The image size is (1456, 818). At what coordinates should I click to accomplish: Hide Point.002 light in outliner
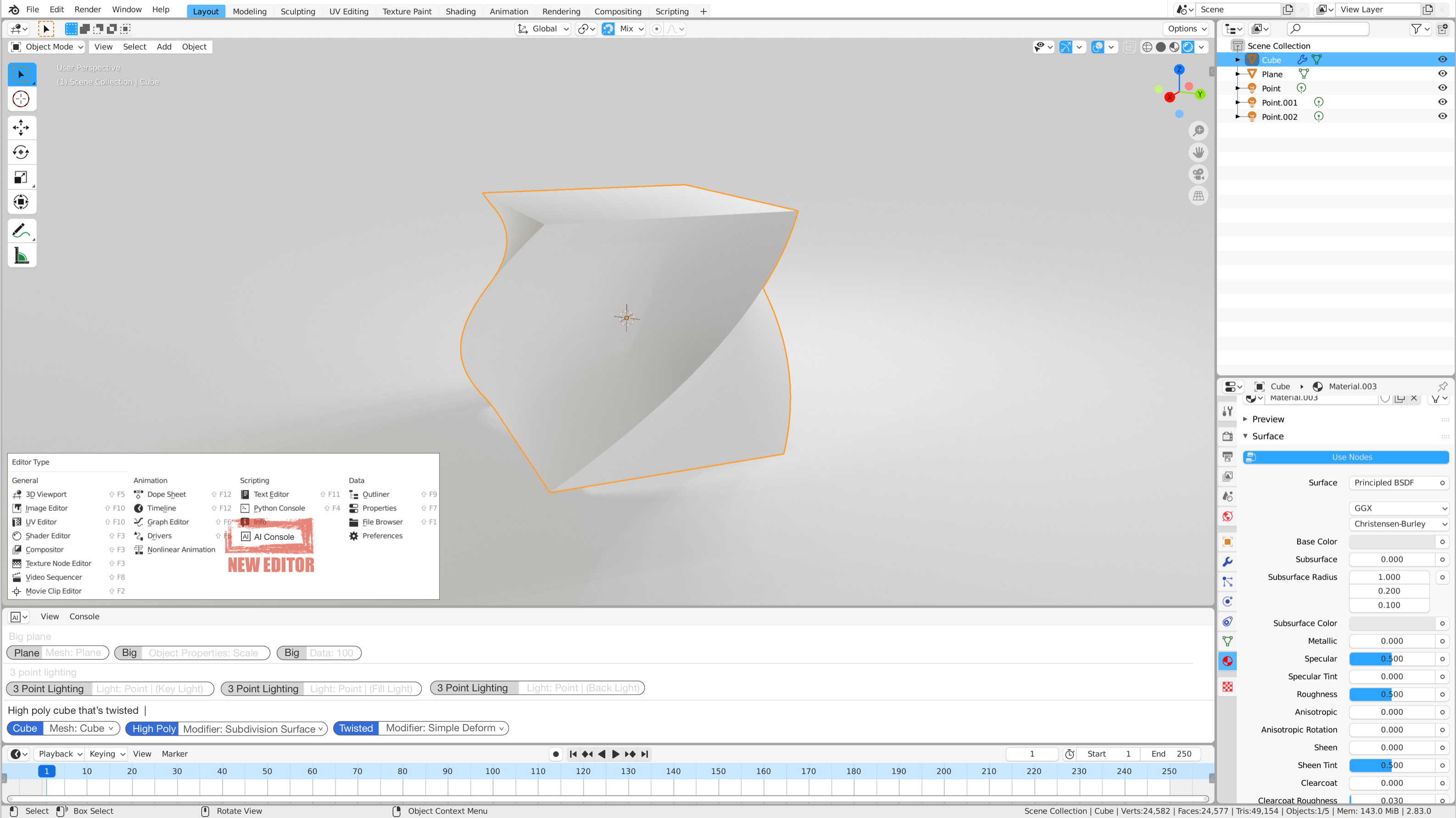tap(1442, 116)
